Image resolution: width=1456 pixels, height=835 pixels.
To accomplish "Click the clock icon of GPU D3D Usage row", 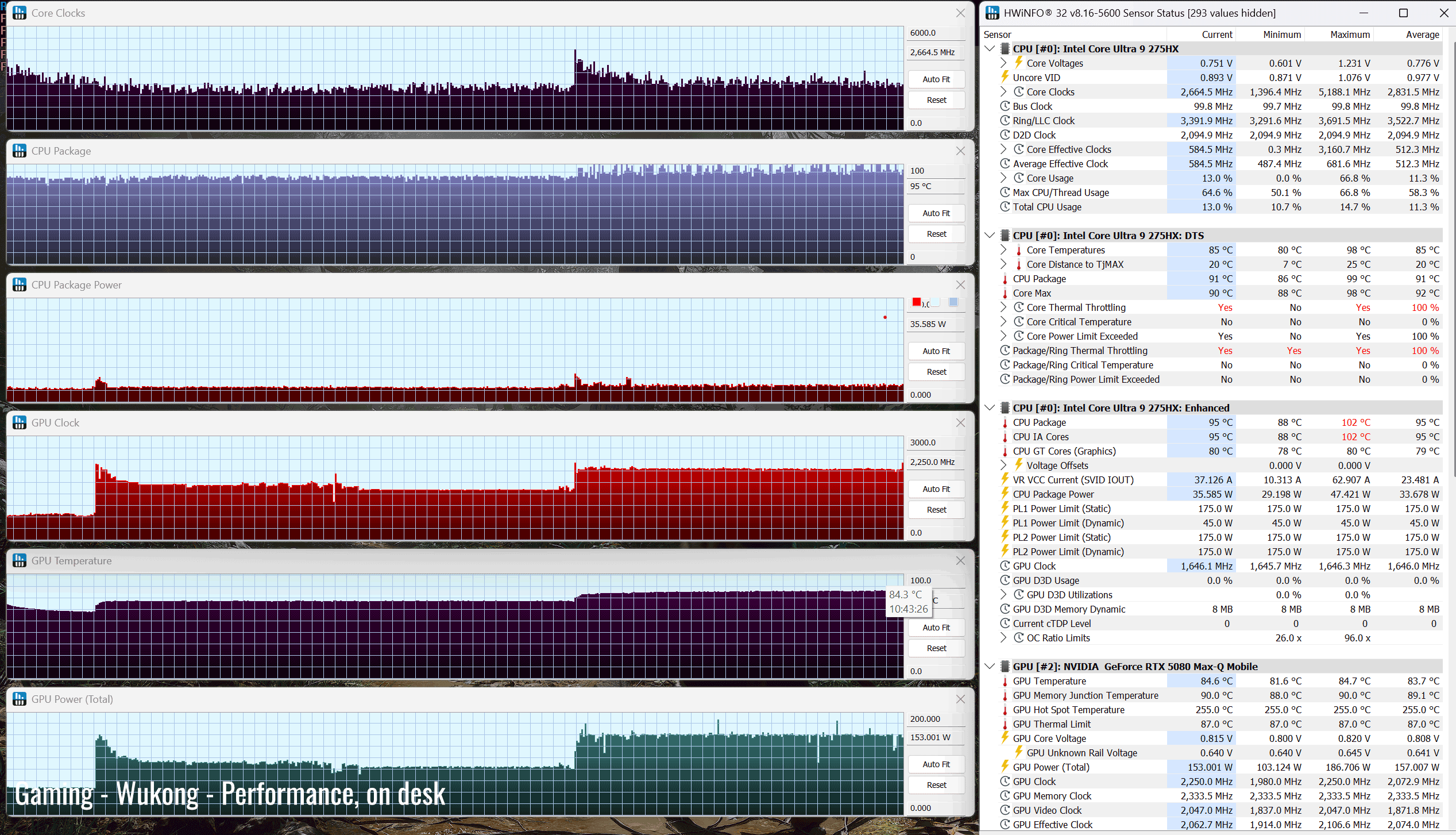I will click(1005, 580).
